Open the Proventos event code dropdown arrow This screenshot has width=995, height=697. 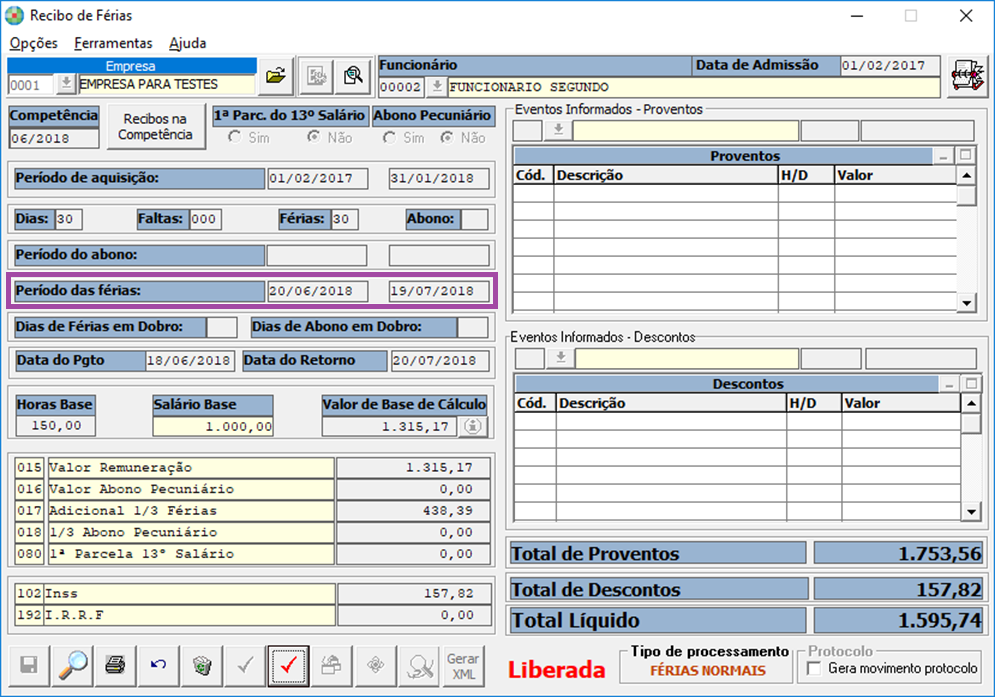click(558, 130)
